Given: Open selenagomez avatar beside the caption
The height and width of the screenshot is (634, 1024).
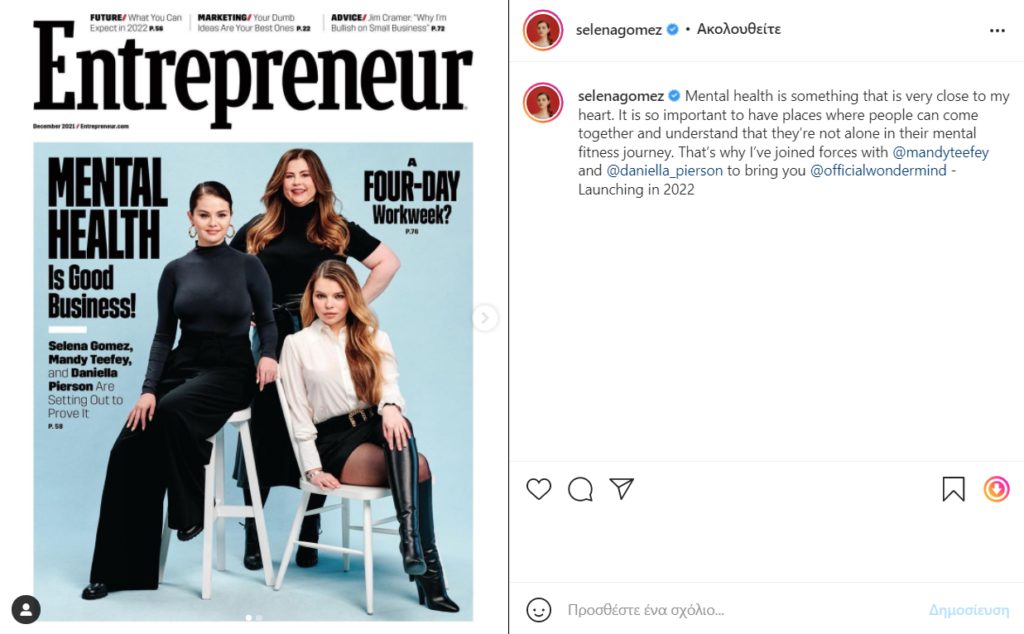Looking at the screenshot, I should 543,103.
